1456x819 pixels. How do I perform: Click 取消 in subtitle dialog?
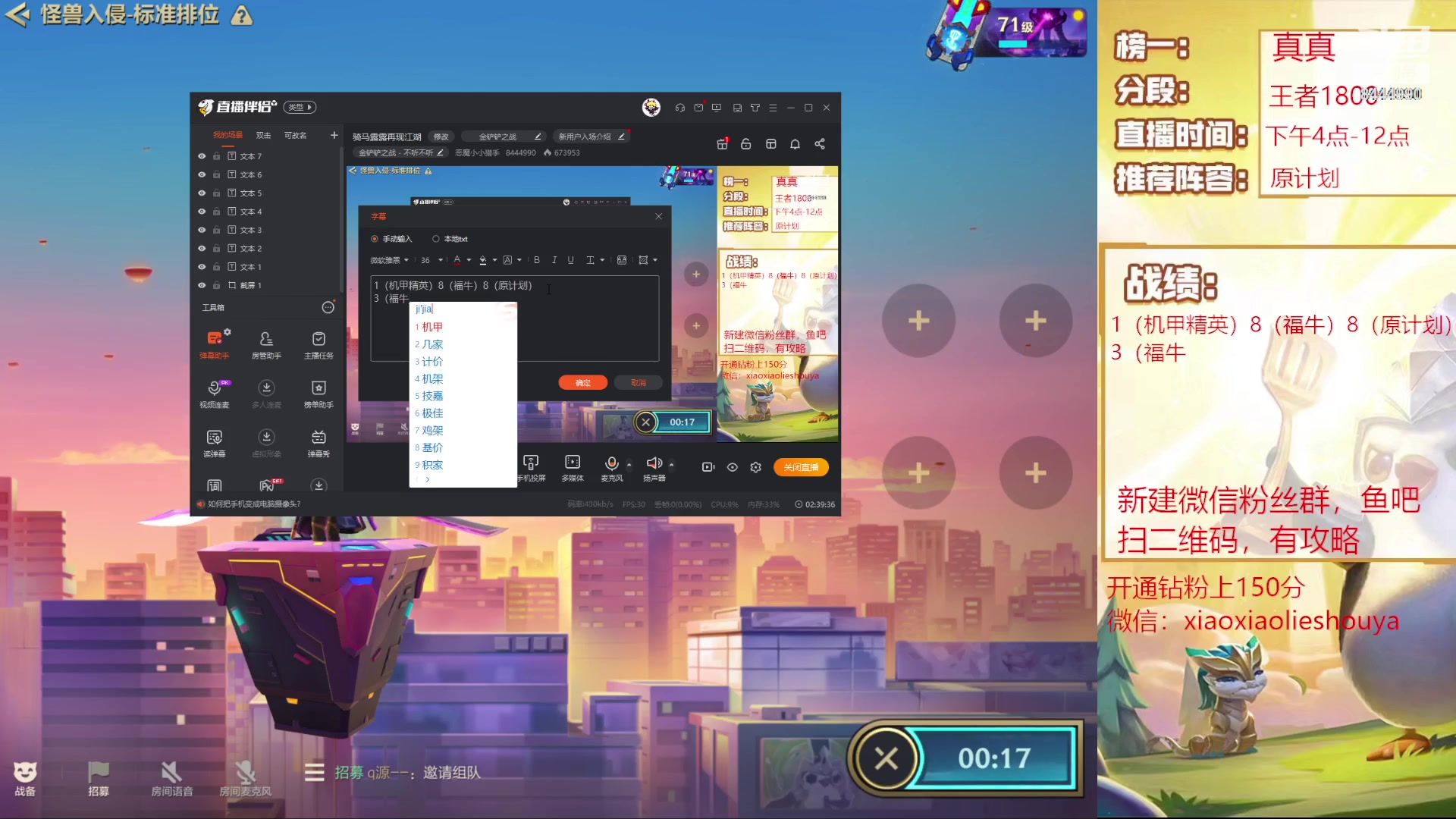pos(638,383)
